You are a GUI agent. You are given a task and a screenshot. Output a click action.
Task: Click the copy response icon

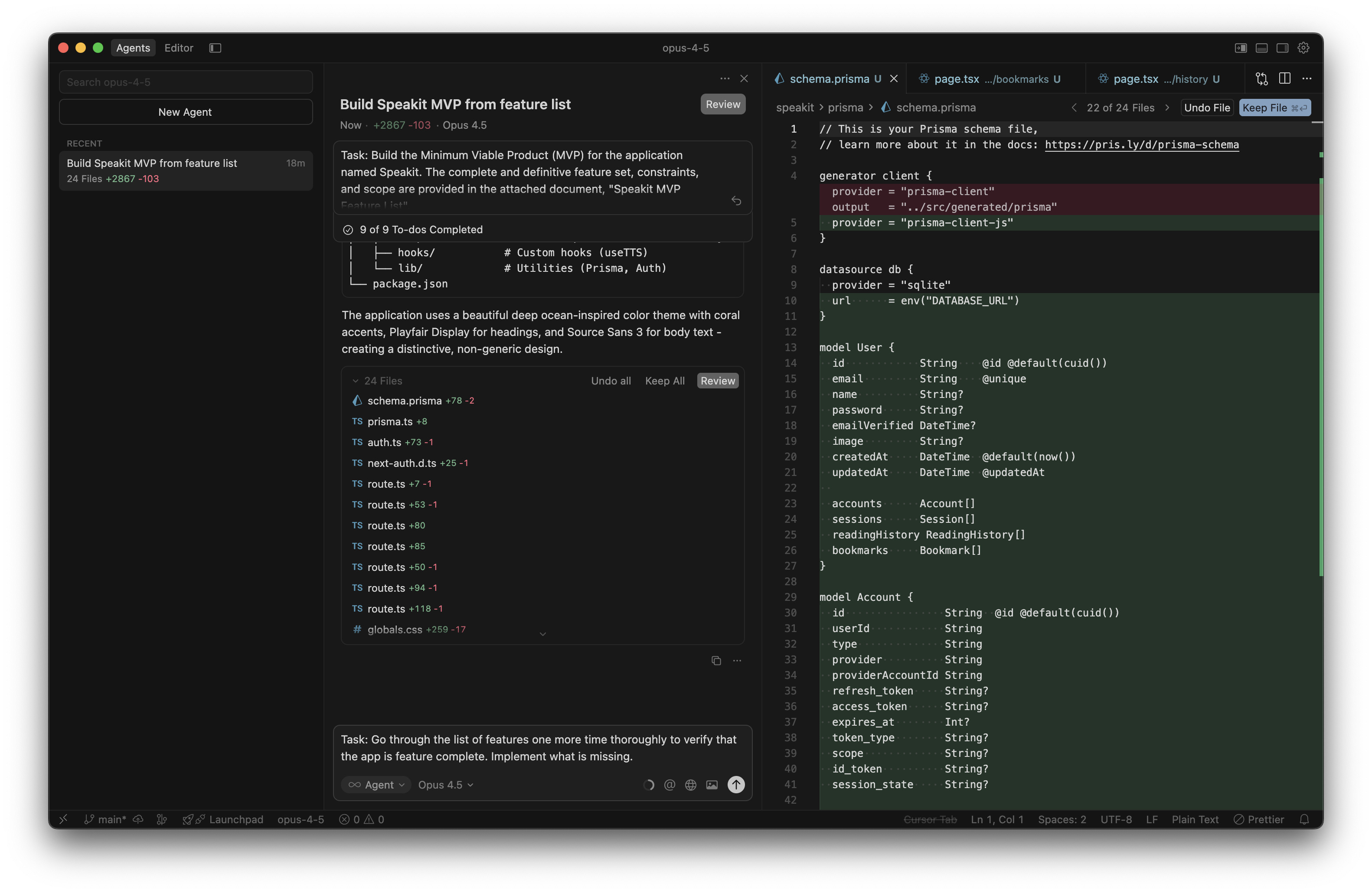tap(716, 661)
